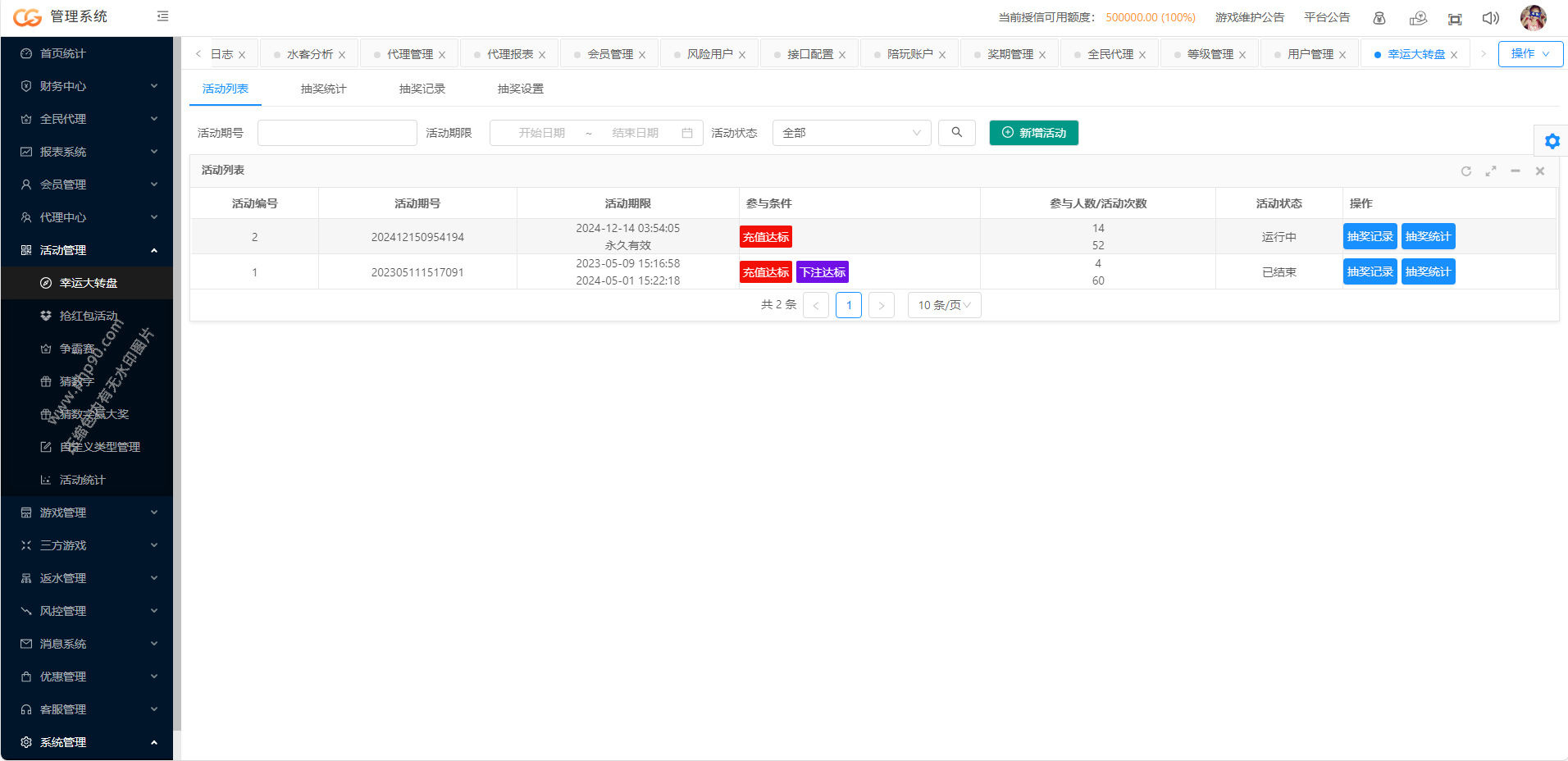Click the 新增活动 button

tap(1033, 133)
